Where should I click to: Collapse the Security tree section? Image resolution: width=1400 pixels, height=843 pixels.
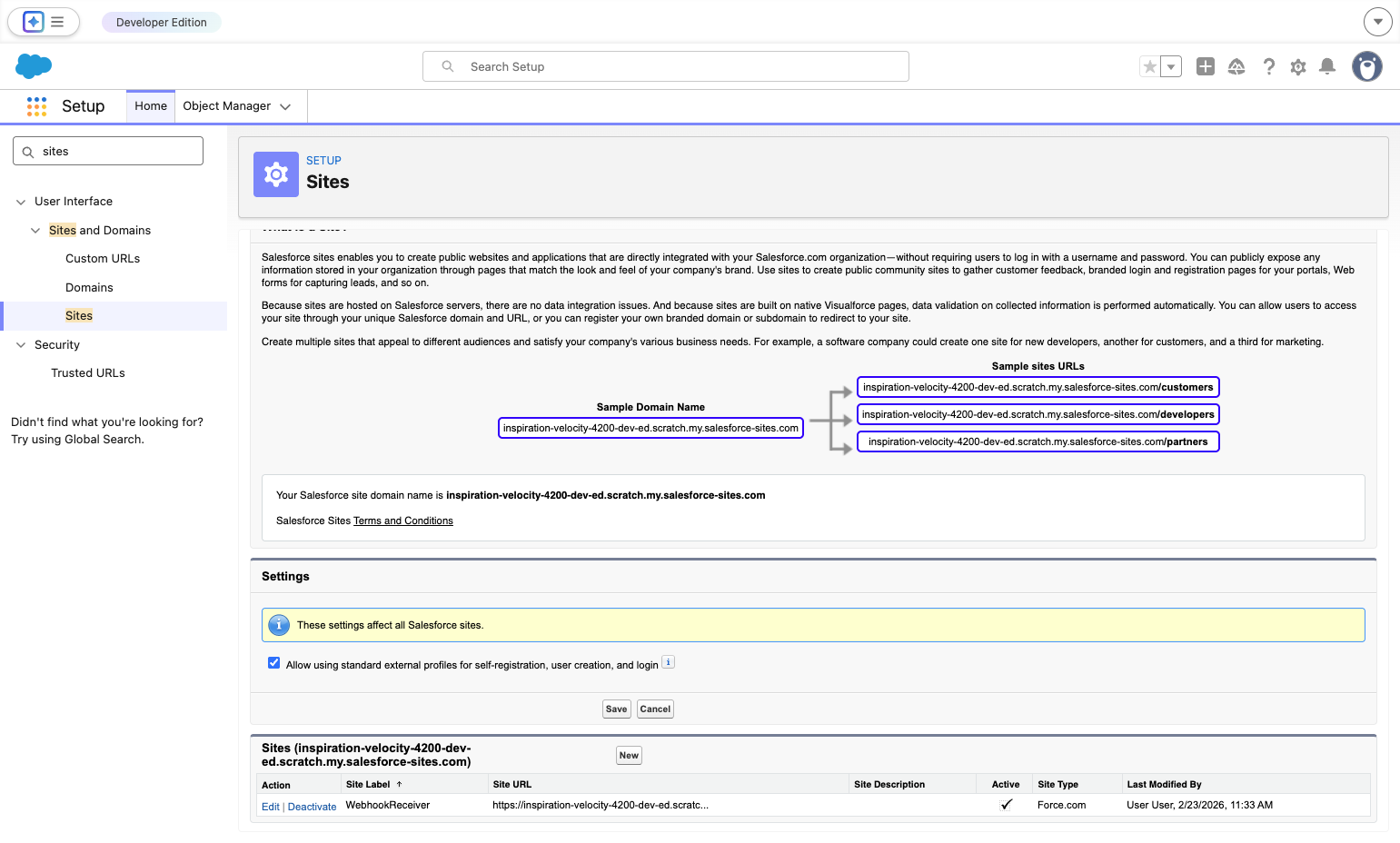click(21, 345)
